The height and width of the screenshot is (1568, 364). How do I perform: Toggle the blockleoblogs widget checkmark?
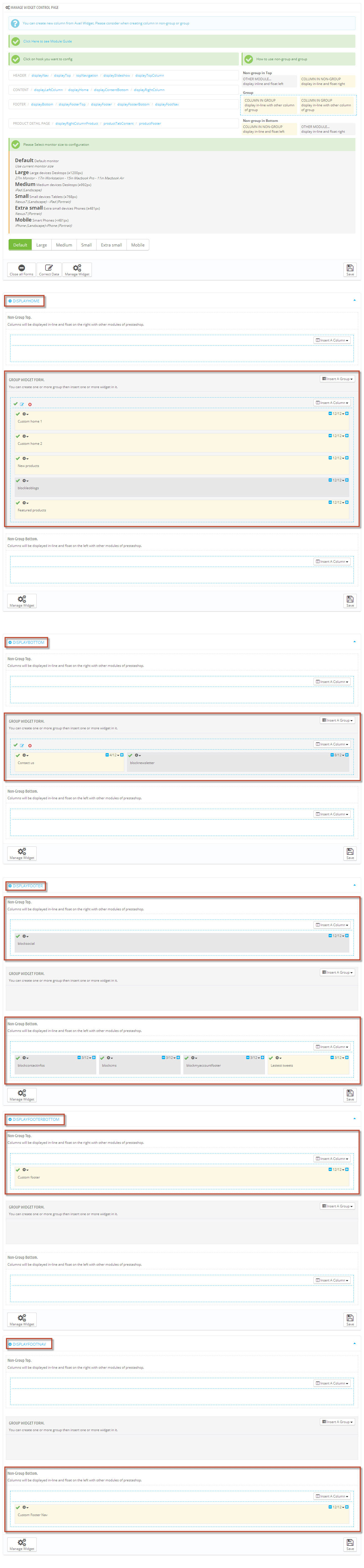click(x=18, y=481)
